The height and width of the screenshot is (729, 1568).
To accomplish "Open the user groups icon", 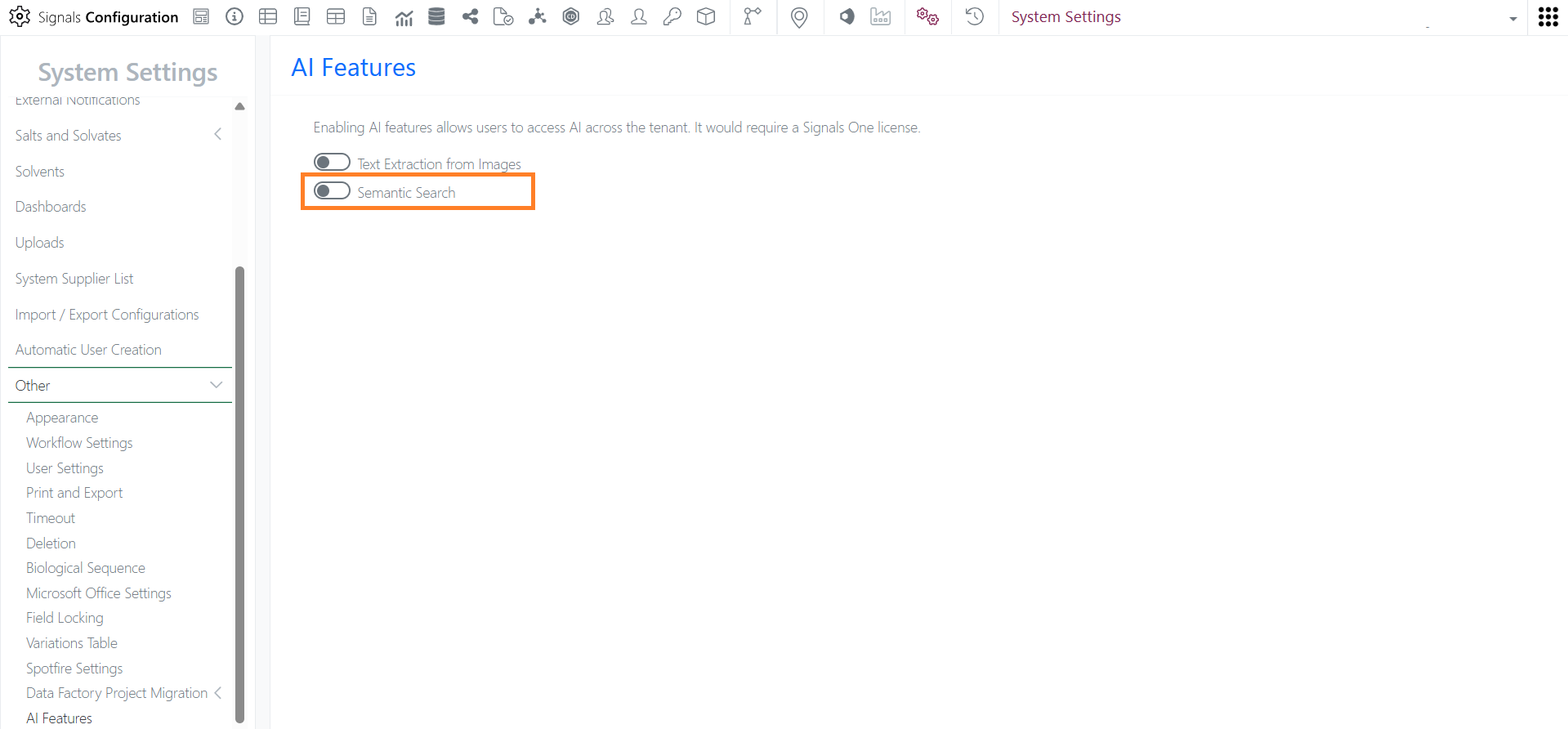I will click(x=605, y=16).
